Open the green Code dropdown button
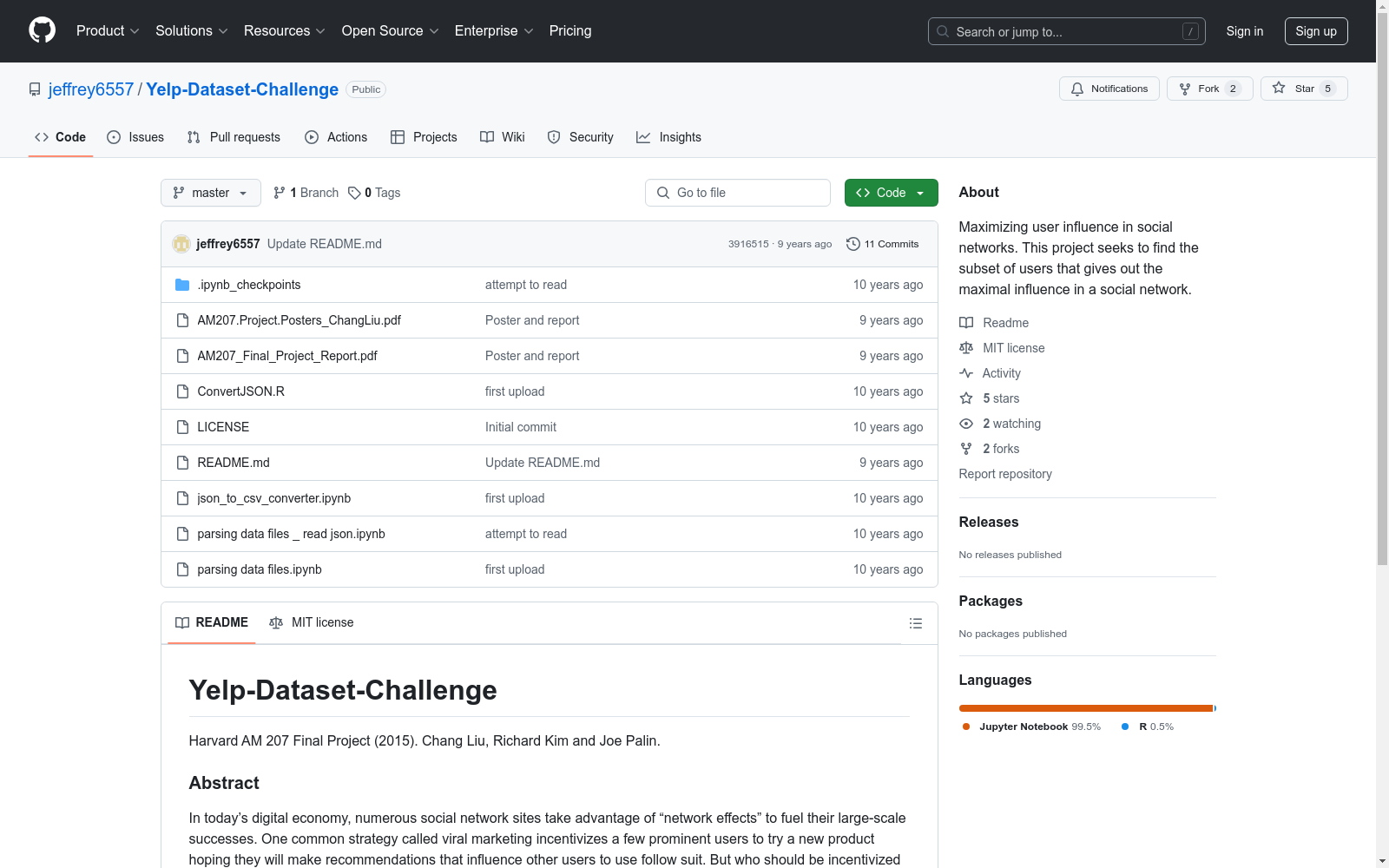The image size is (1389, 868). [891, 193]
